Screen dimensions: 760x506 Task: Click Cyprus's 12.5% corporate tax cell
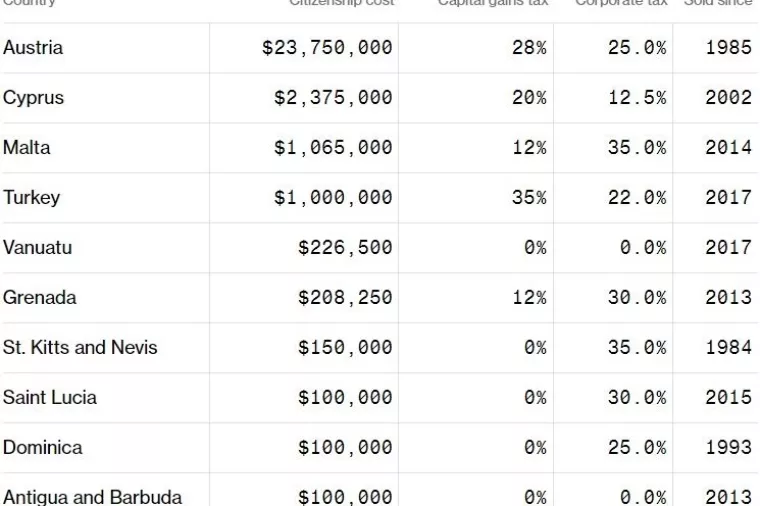pos(636,98)
